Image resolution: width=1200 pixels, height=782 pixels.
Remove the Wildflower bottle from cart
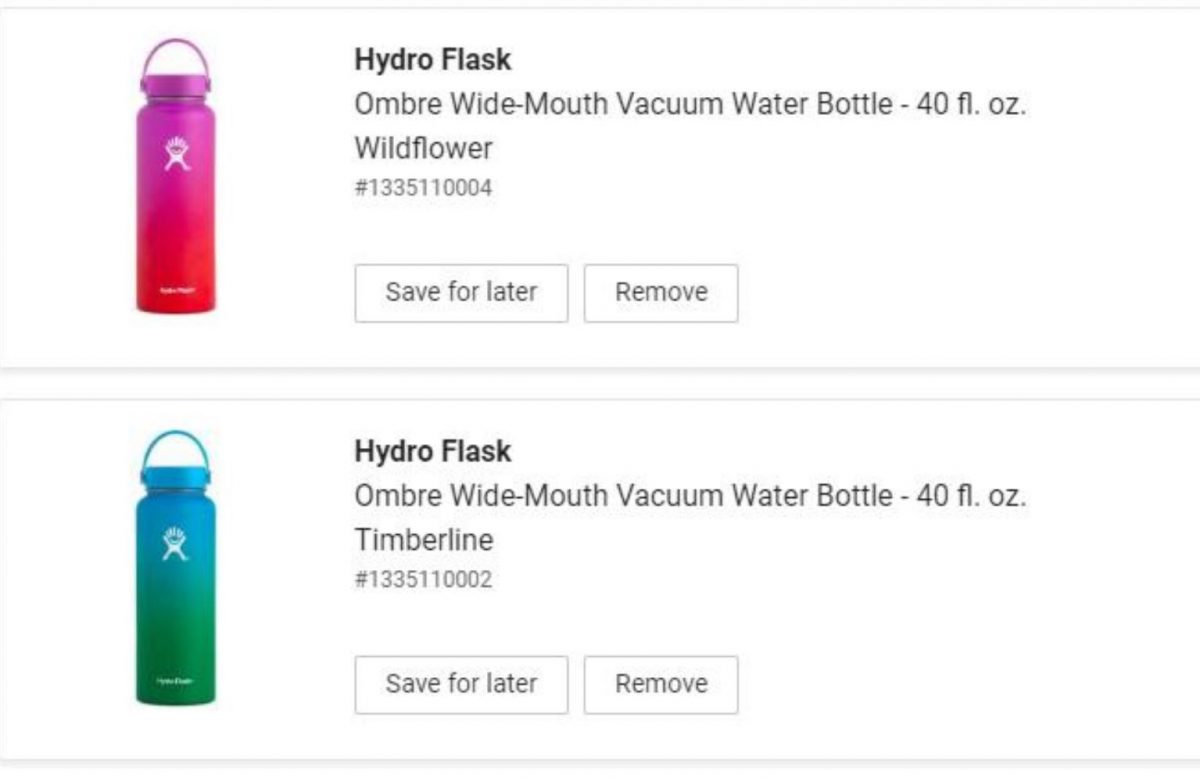tap(661, 293)
